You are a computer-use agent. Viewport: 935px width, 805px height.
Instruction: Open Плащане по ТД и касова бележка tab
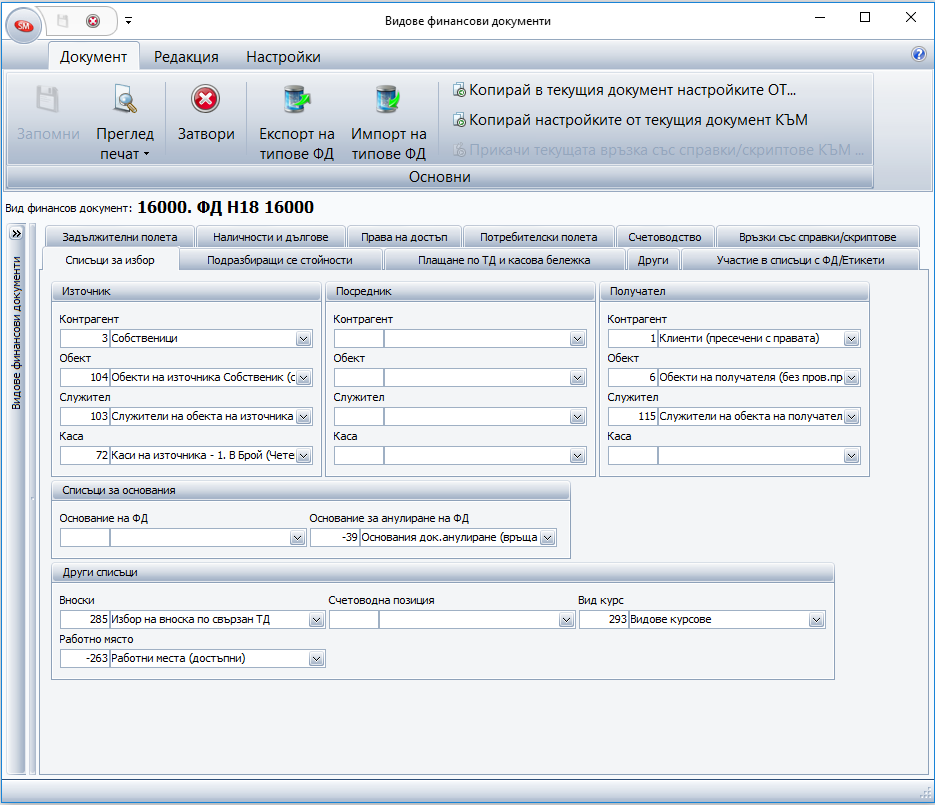coord(504,260)
